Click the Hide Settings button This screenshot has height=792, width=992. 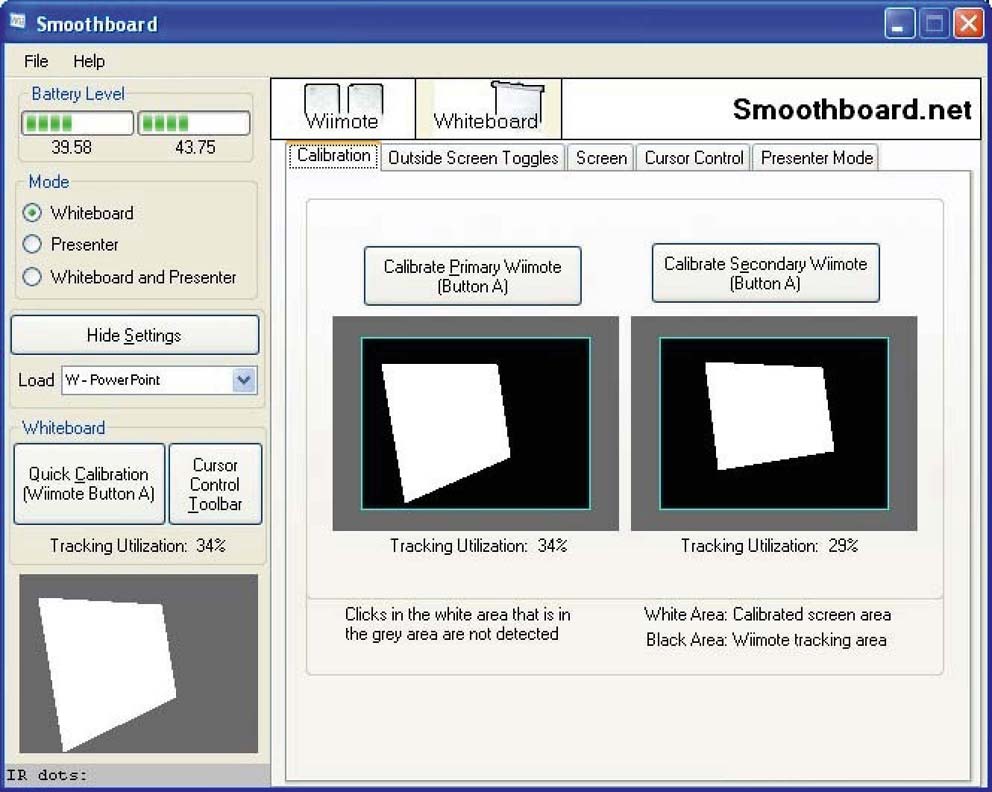point(135,335)
